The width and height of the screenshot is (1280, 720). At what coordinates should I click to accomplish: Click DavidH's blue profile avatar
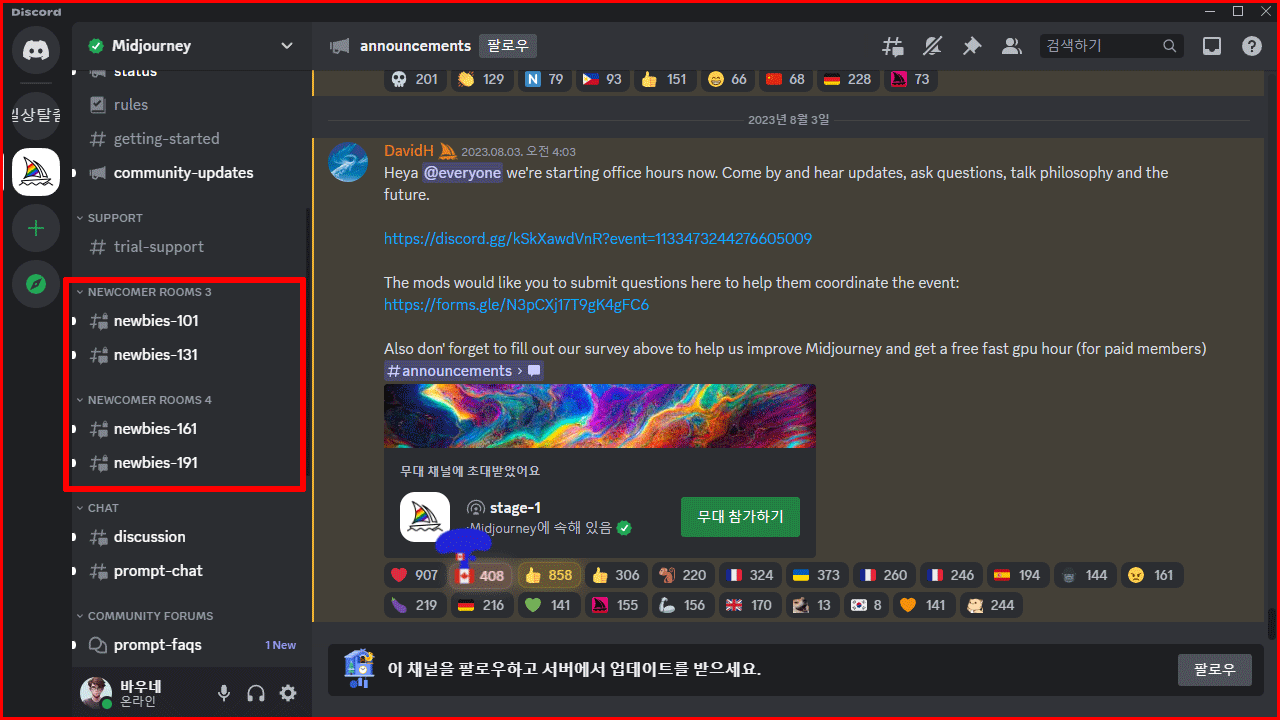coord(348,162)
